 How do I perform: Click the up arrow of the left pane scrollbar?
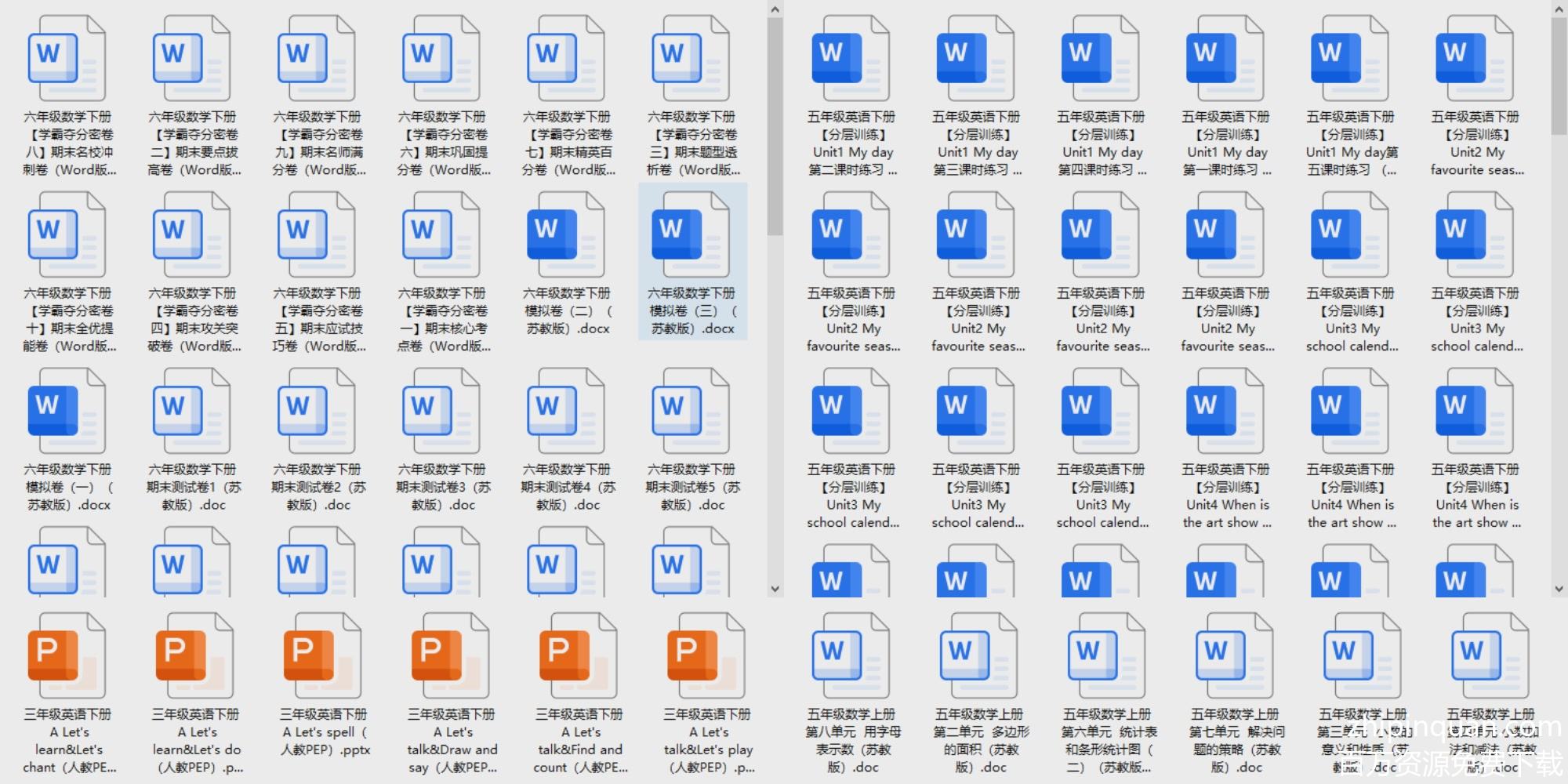775,9
